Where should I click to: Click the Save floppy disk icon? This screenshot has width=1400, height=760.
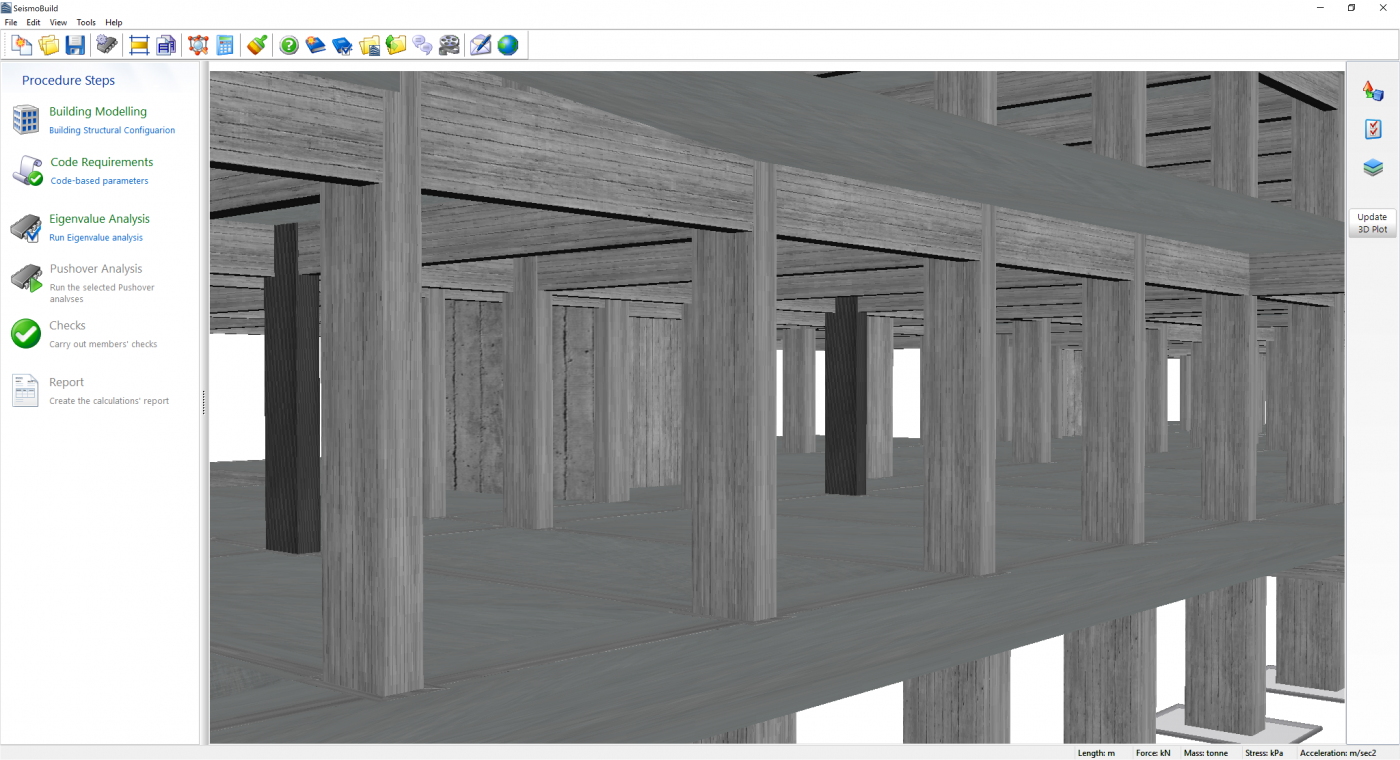[x=75, y=45]
